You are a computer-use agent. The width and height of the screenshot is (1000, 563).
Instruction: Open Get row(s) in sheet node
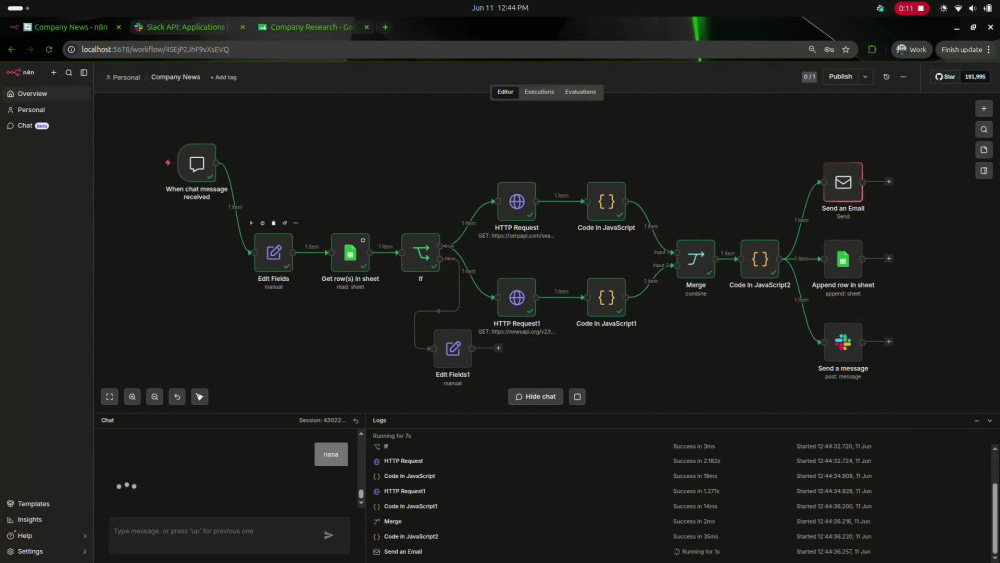pyautogui.click(x=350, y=252)
